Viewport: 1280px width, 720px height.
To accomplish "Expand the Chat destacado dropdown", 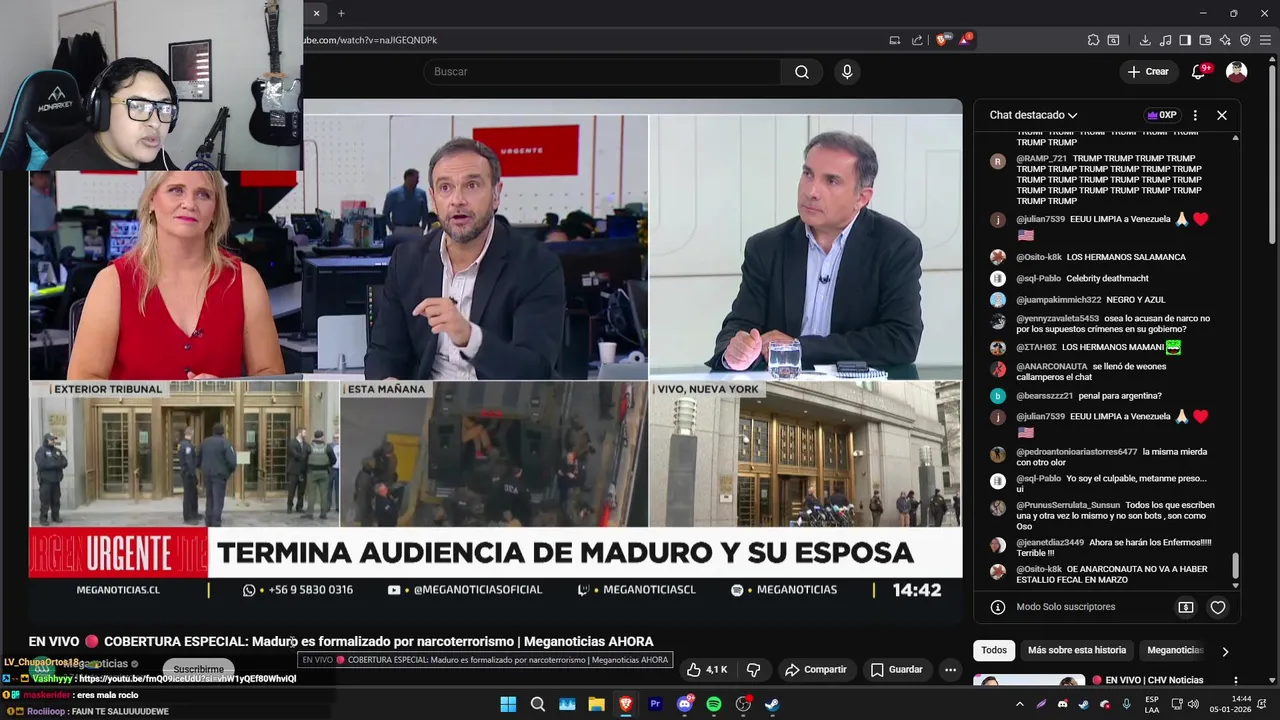I will 1033,115.
